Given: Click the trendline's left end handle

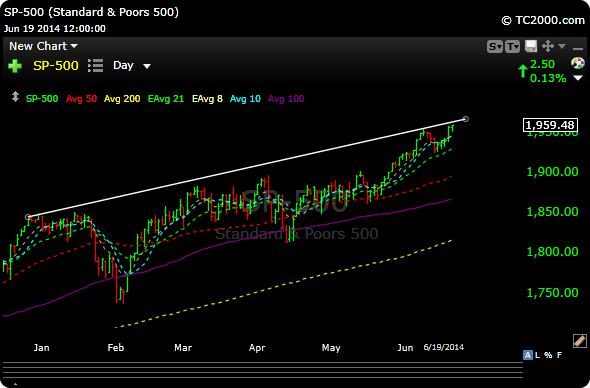Looking at the screenshot, I should point(27,217).
